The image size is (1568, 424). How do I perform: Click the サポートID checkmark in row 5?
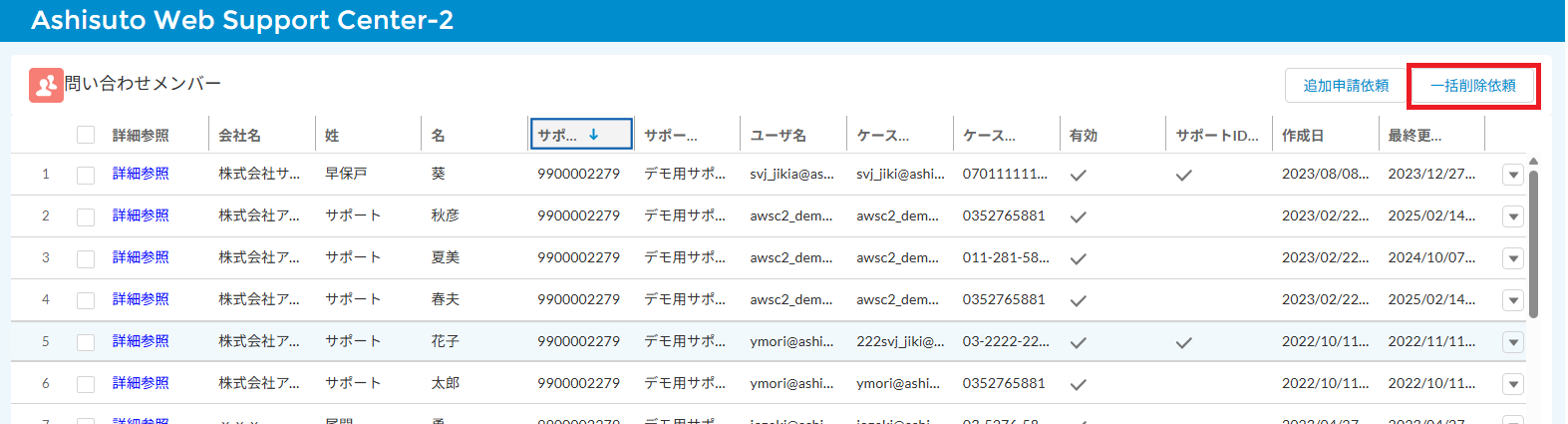(x=1183, y=342)
